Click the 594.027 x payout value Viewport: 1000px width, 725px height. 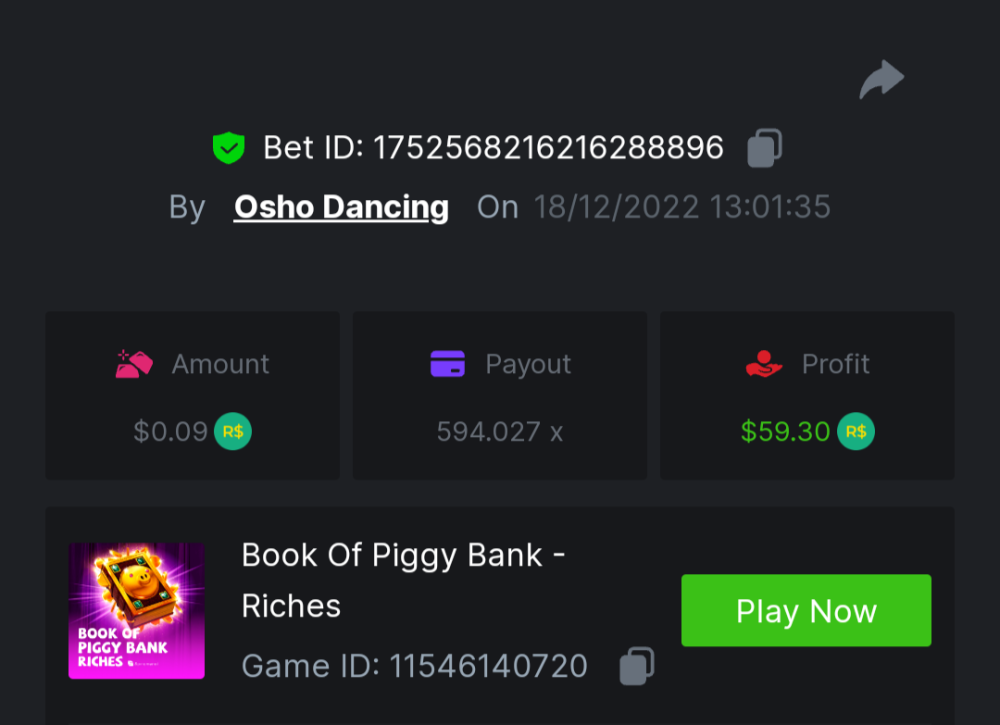click(x=500, y=432)
